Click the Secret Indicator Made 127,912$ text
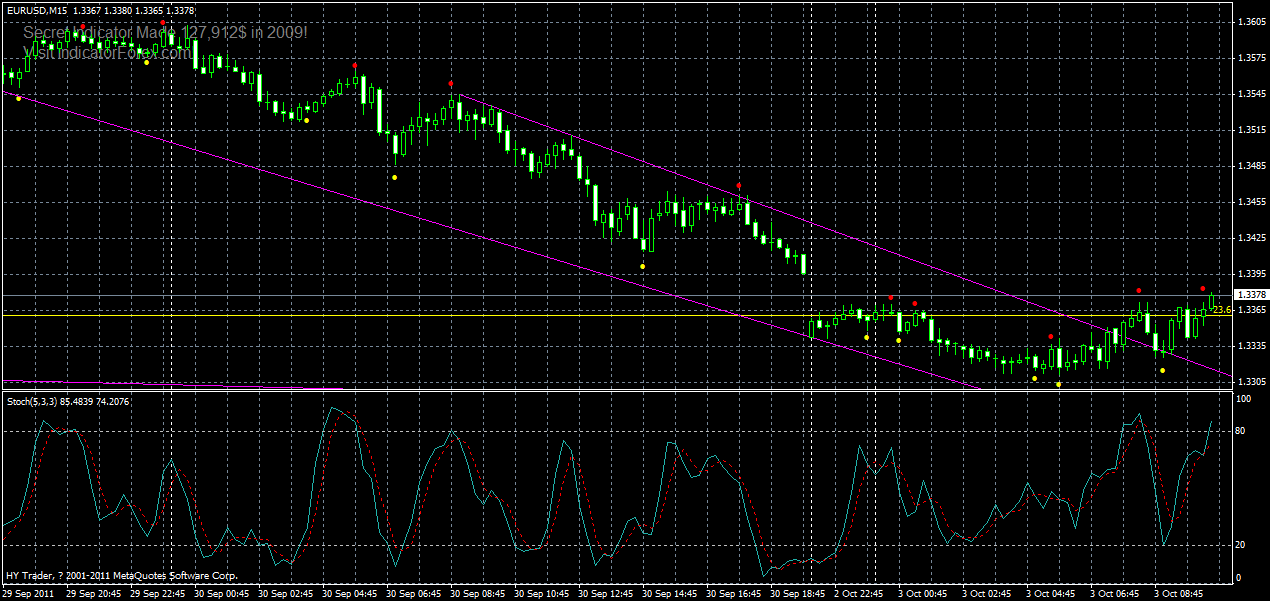Viewport: 1270px width, 601px height. click(x=160, y=30)
